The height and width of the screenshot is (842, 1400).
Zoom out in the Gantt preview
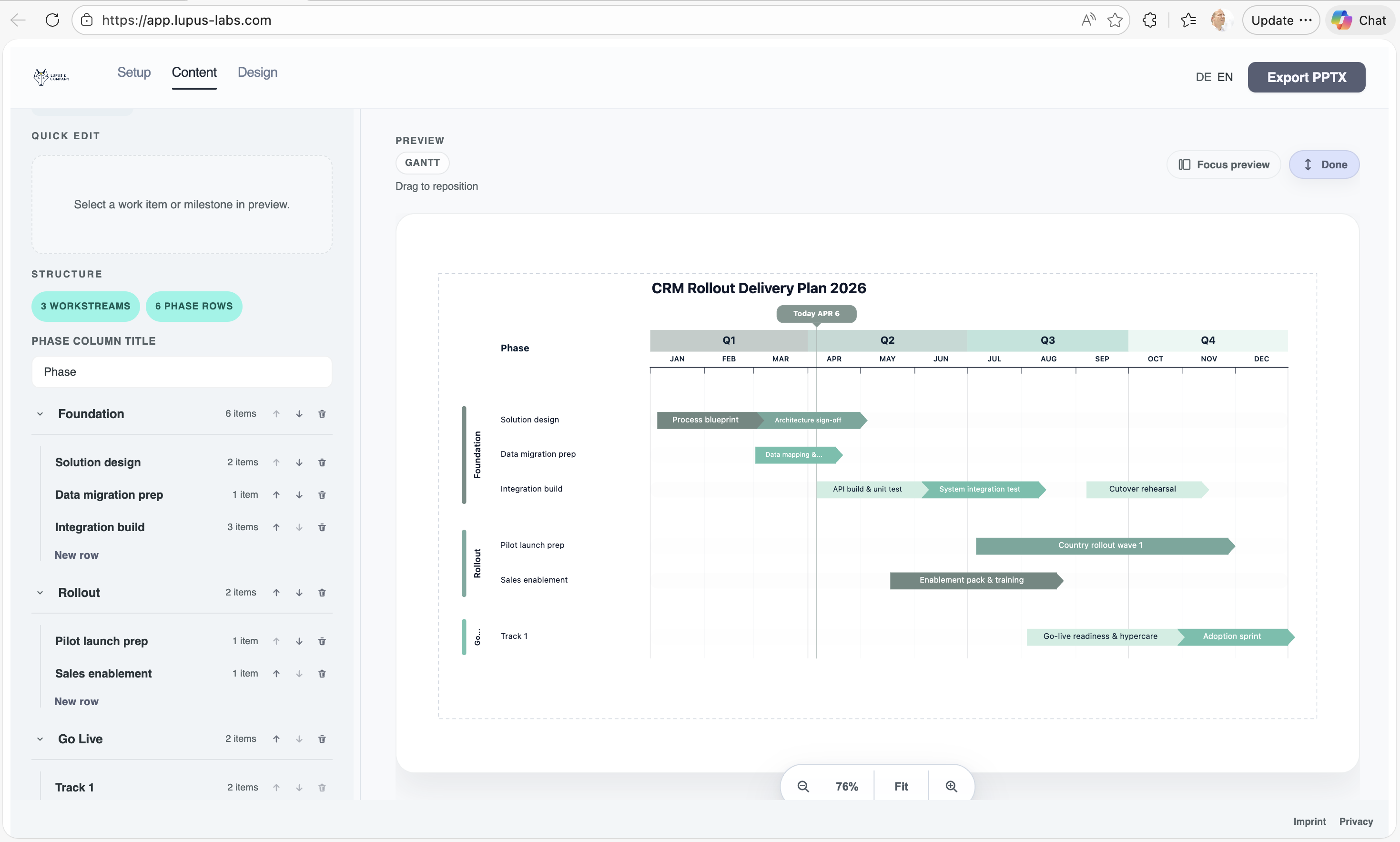[x=802, y=786]
